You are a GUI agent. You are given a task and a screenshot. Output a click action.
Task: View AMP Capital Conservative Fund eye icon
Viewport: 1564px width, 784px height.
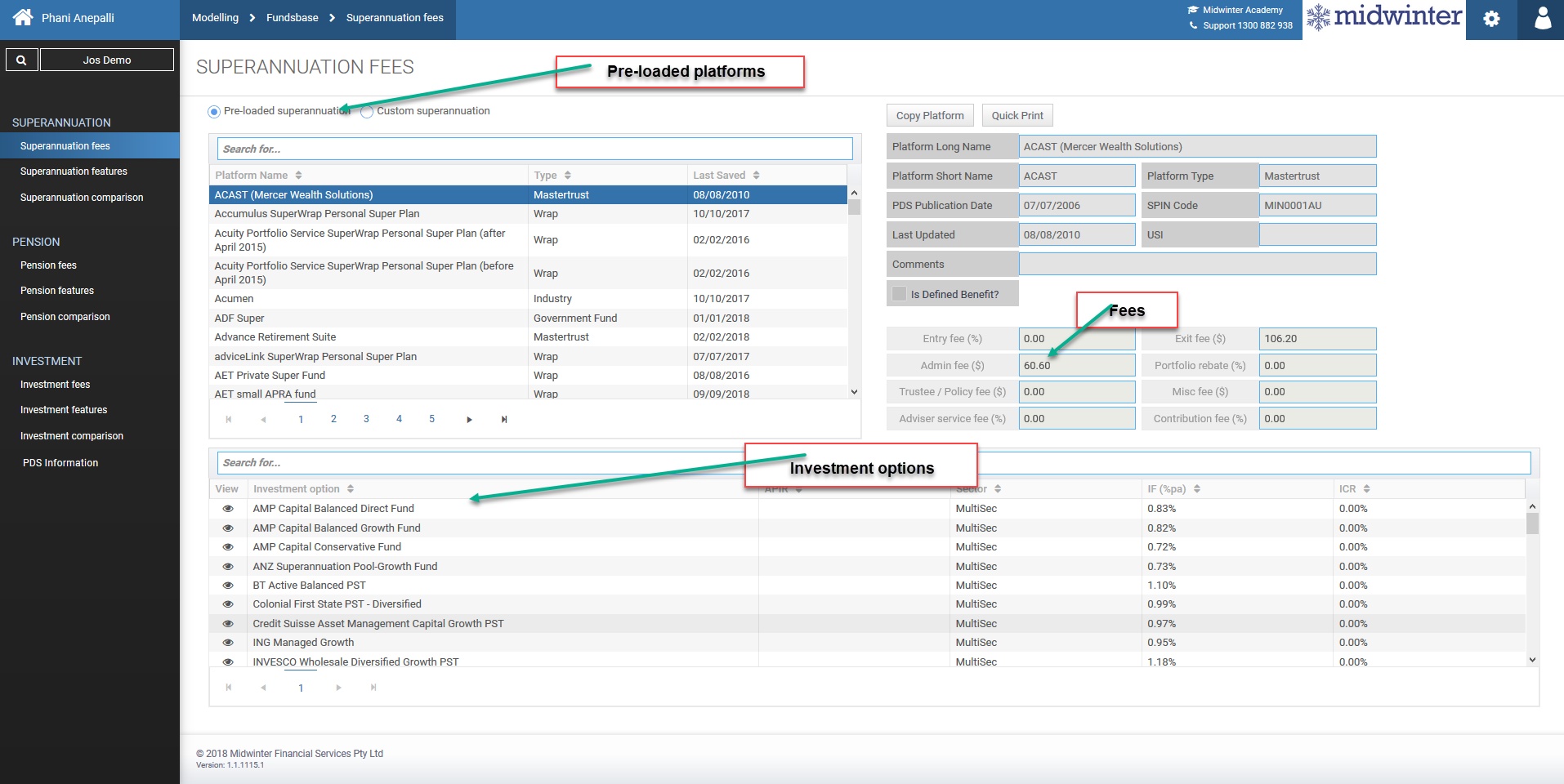coord(228,546)
